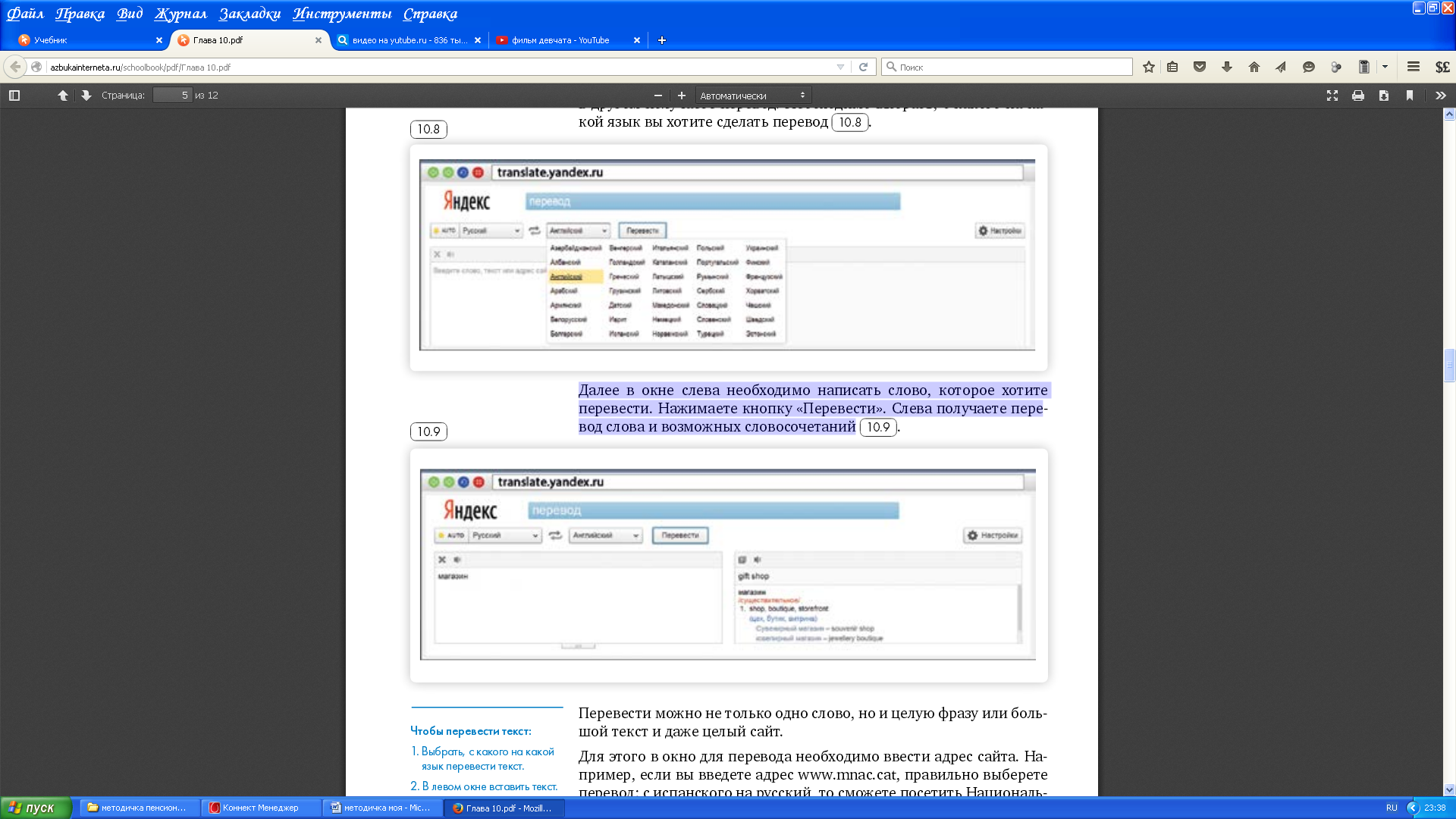
Task: Open the URL history dropdown arrow
Action: 840,67
